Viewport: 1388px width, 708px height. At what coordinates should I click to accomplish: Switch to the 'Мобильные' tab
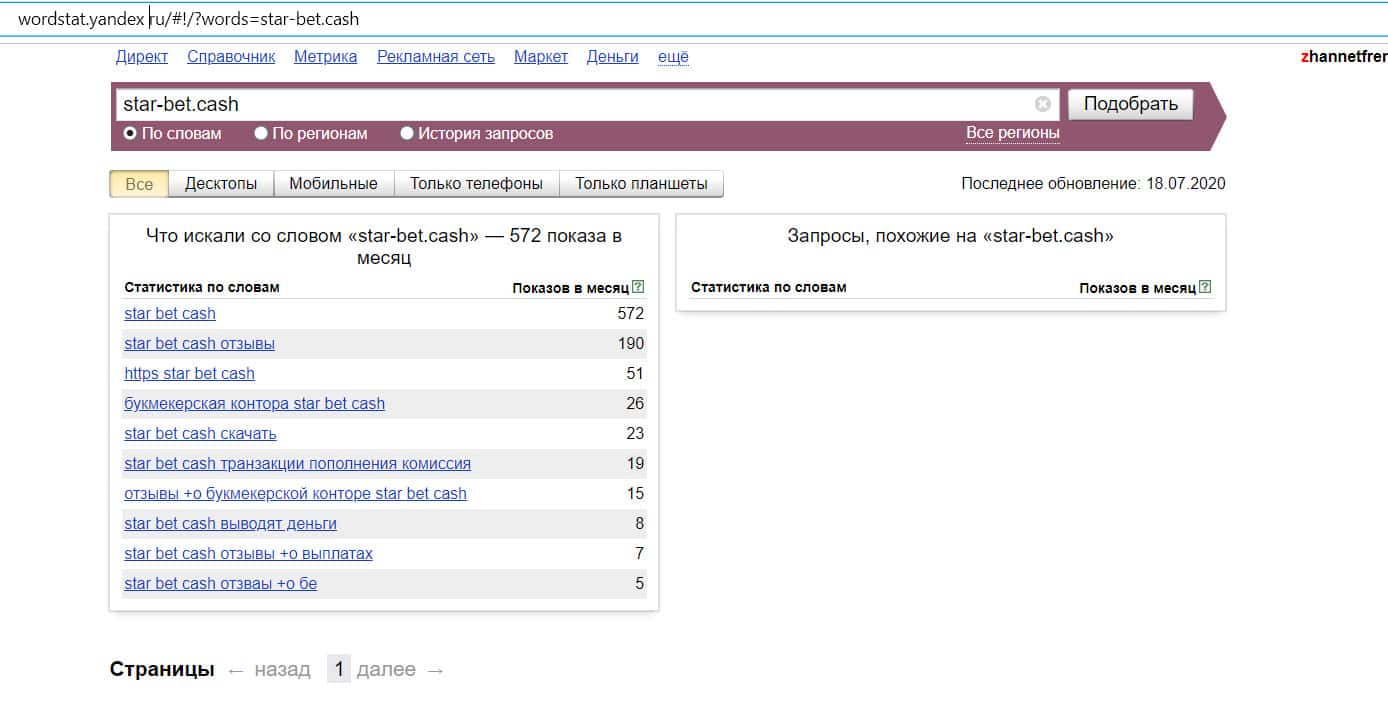(333, 184)
